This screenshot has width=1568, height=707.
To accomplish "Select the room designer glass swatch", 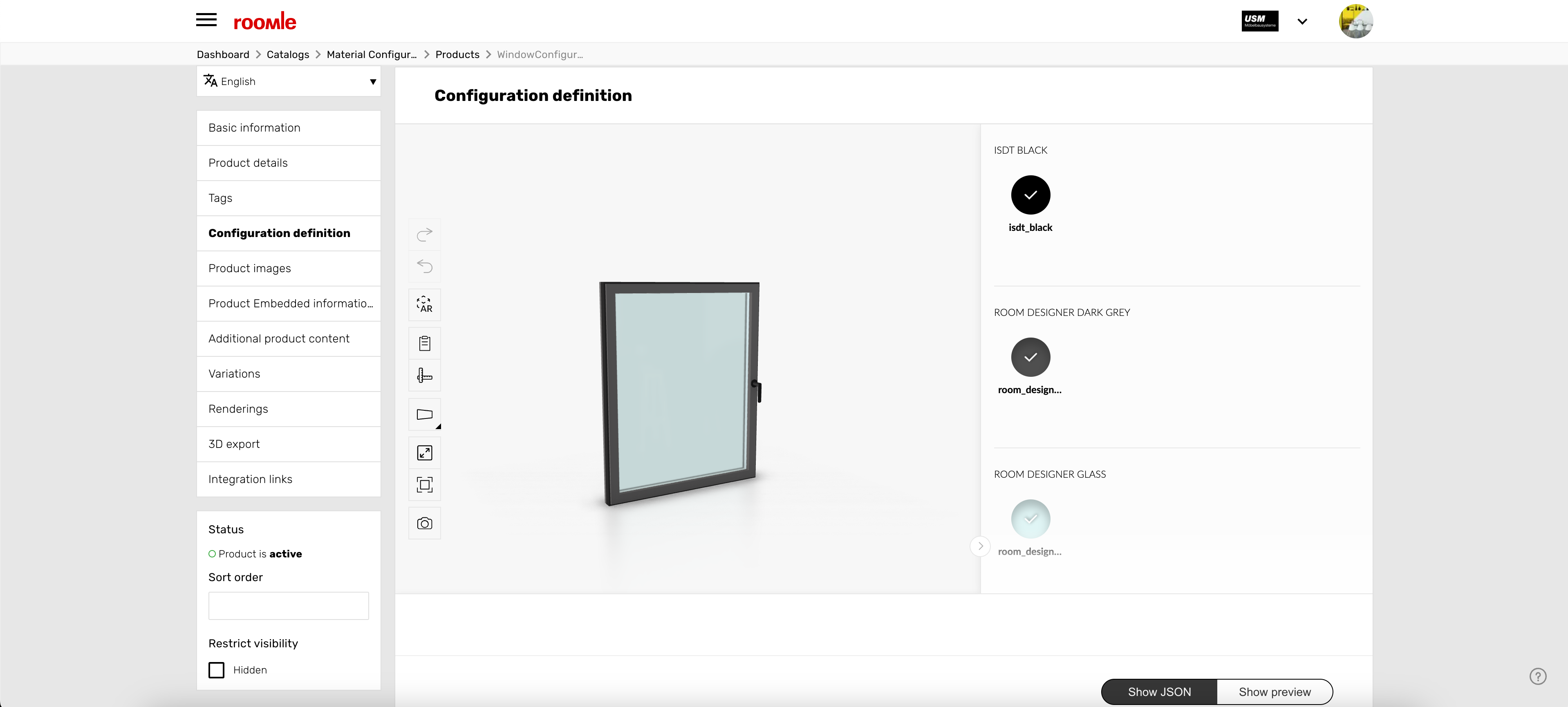I will 1030,519.
